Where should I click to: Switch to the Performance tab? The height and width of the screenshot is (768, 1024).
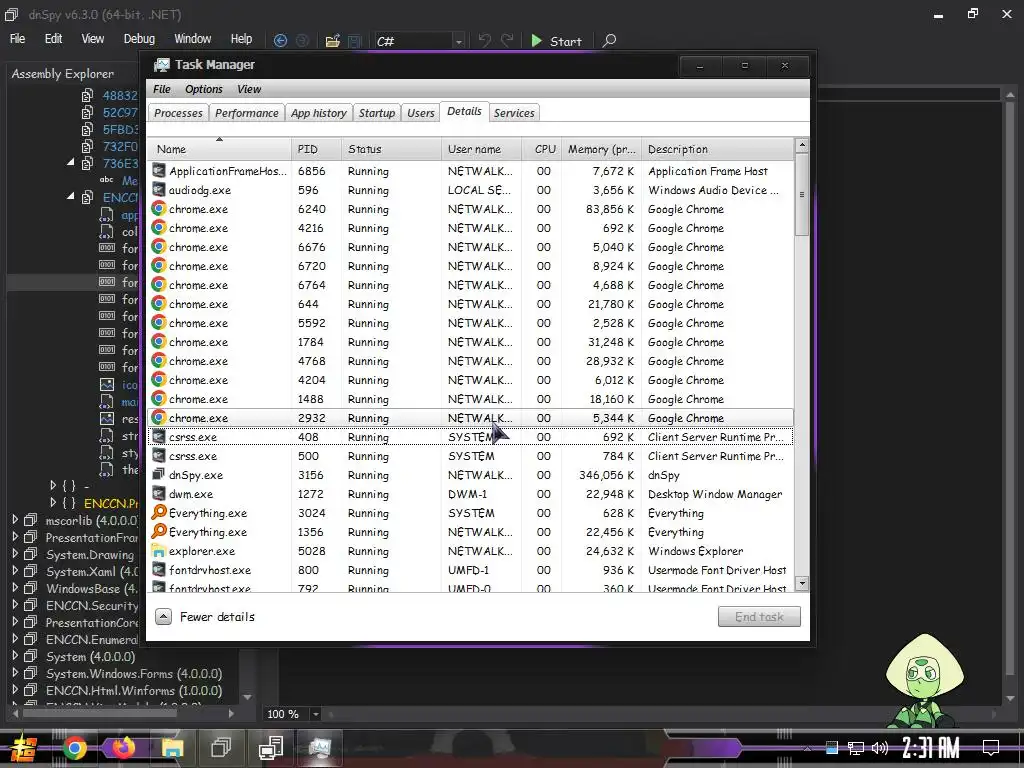pos(247,113)
